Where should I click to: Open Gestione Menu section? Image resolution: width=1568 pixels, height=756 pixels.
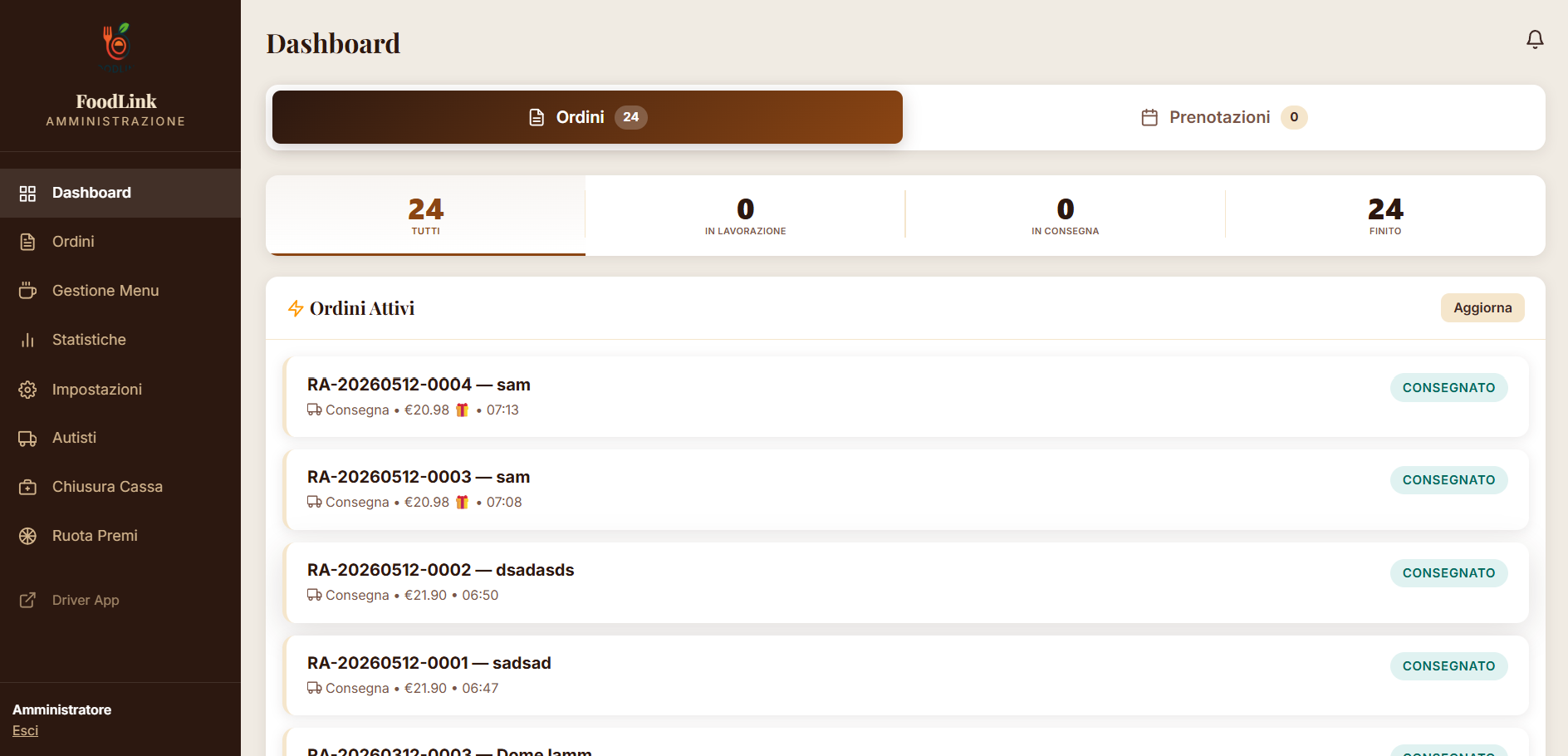(120, 291)
